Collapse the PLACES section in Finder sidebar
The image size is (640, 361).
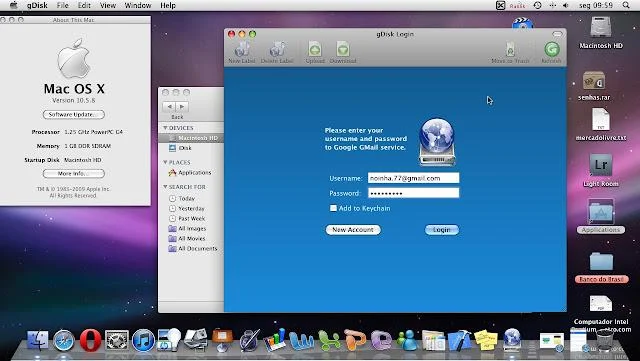point(165,162)
